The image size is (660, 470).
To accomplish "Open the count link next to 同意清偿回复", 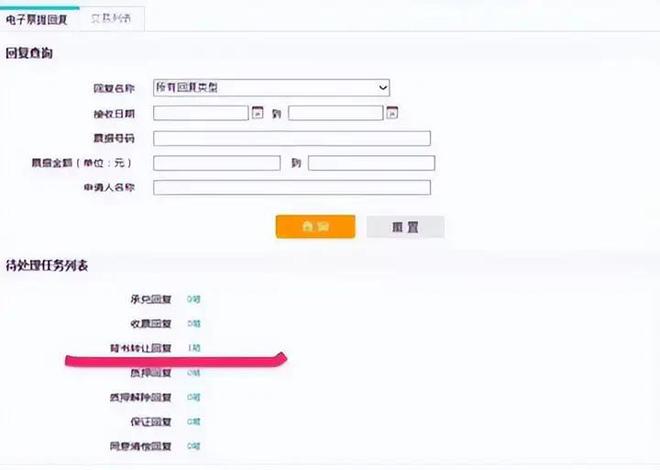I will (194, 446).
